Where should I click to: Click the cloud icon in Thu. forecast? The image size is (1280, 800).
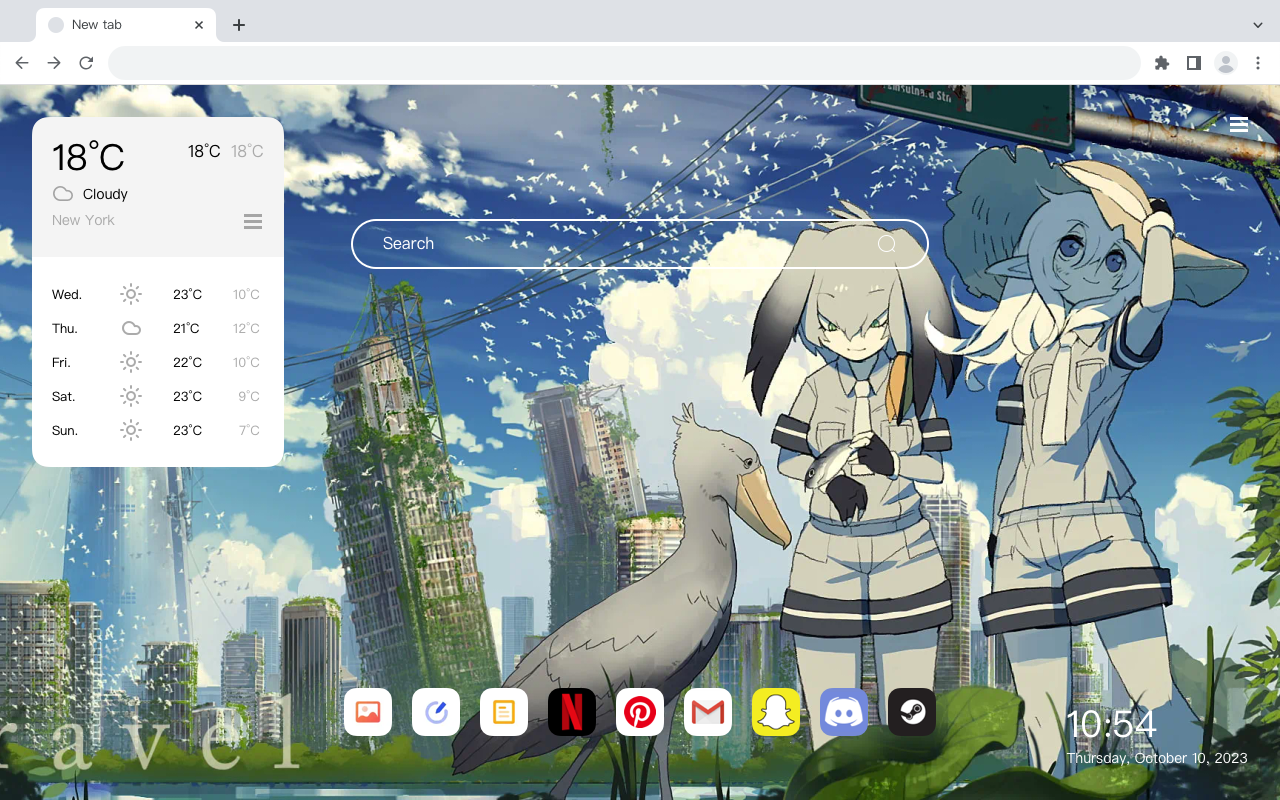click(131, 328)
